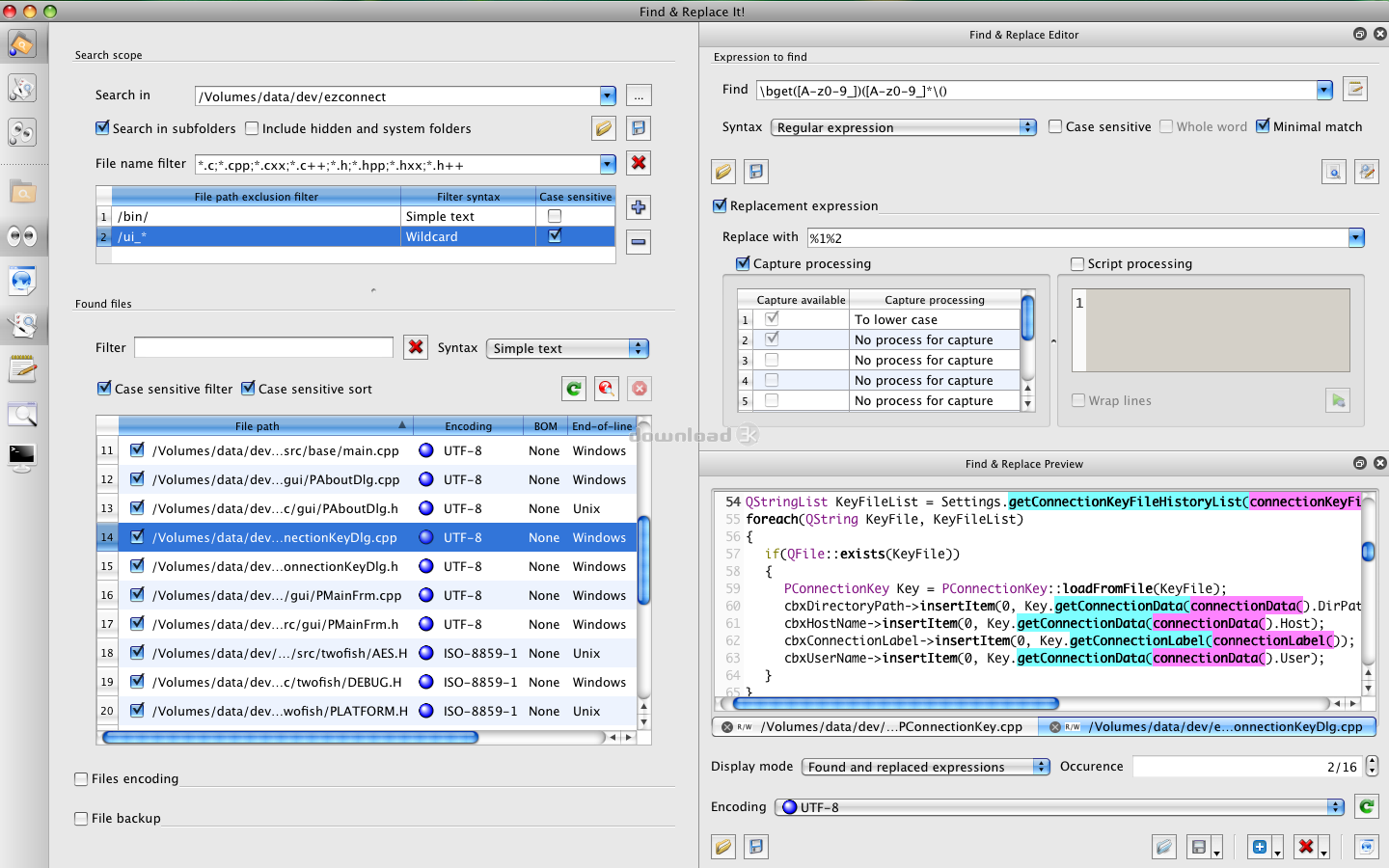The image size is (1389, 868).
Task: Add a new exclusion filter with plus icon
Action: (639, 207)
